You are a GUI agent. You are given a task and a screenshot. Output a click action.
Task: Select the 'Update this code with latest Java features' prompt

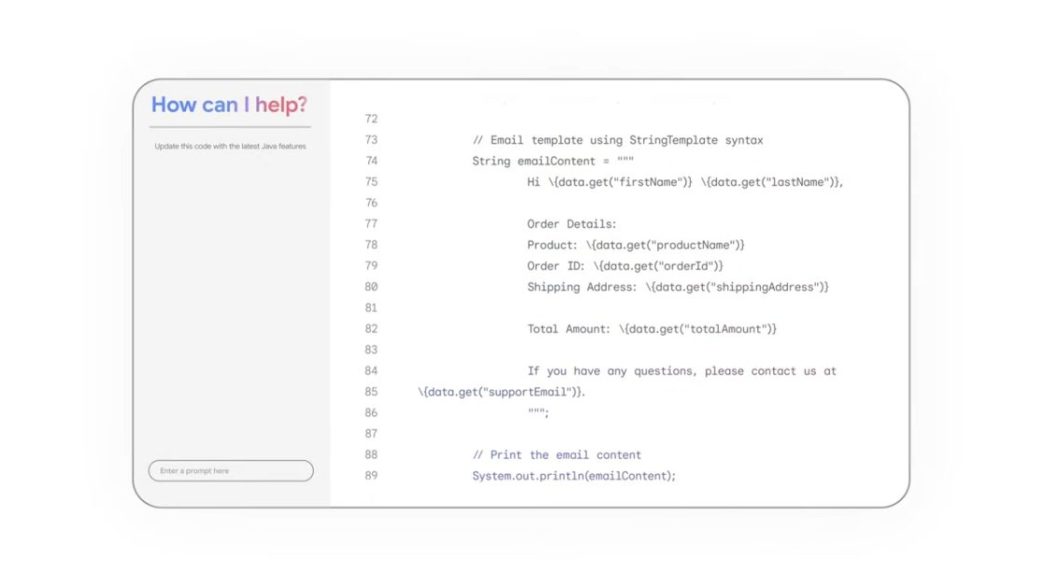pyautogui.click(x=230, y=145)
